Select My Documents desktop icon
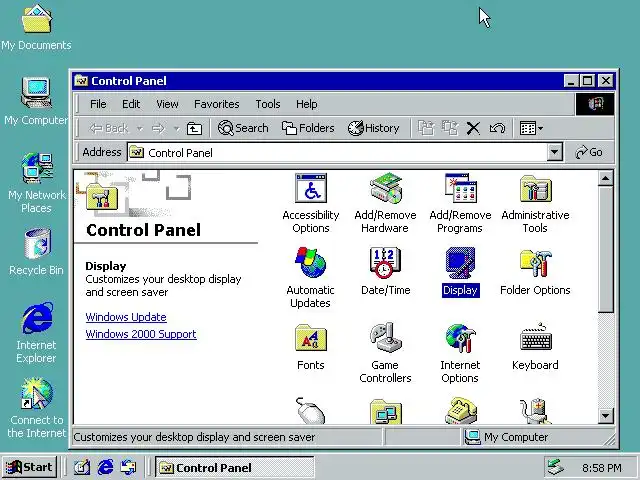Viewport: 640px width, 480px height. point(36,28)
